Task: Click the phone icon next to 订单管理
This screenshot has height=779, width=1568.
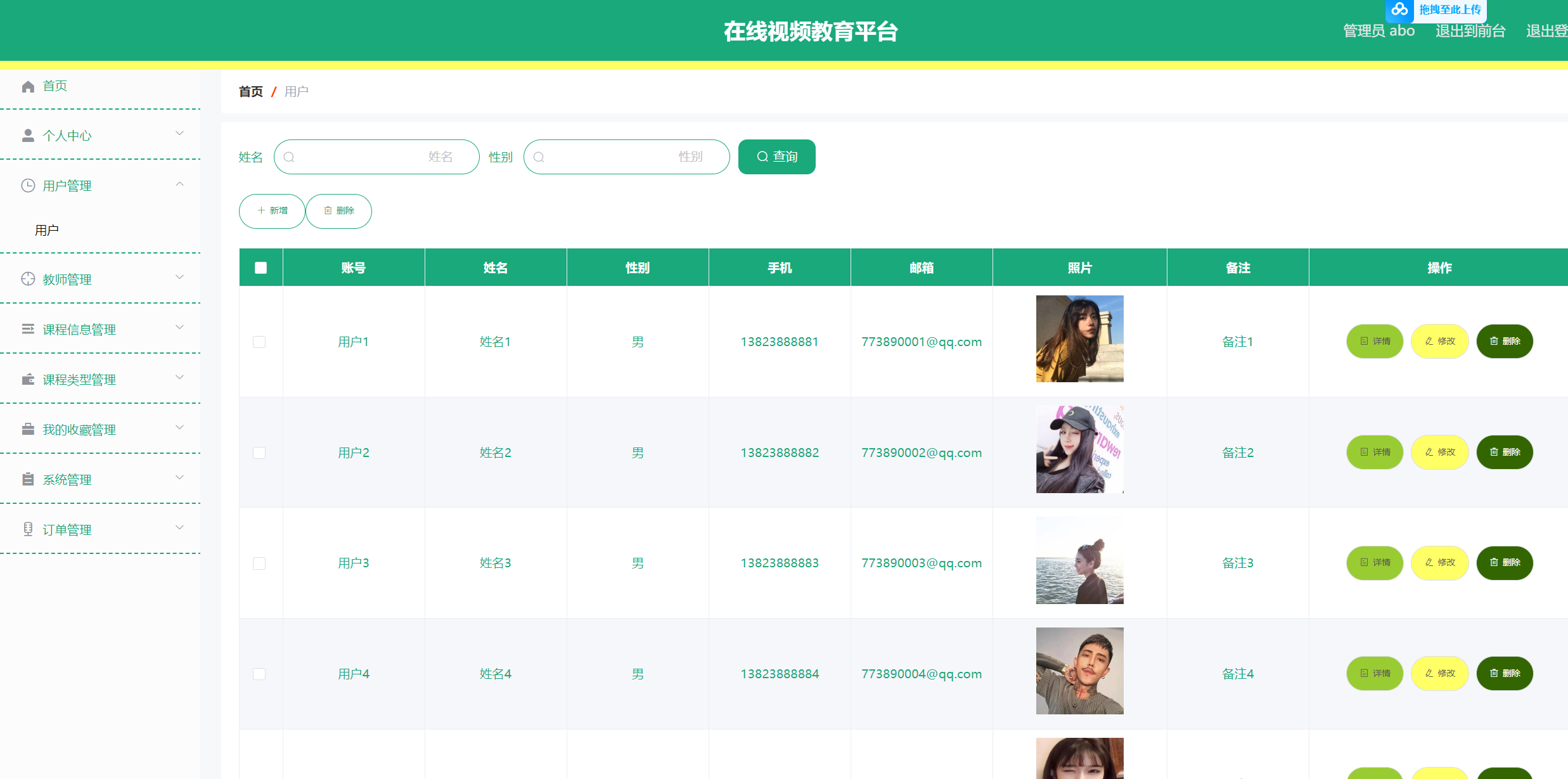Action: click(x=28, y=529)
